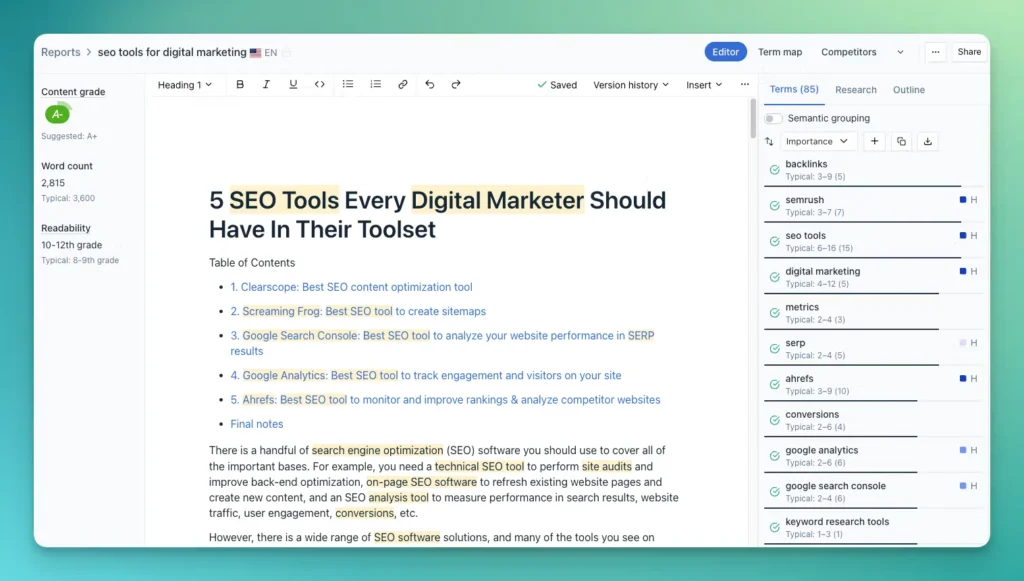Open the Google Search Console contents link
1024x581 pixels.
point(442,343)
